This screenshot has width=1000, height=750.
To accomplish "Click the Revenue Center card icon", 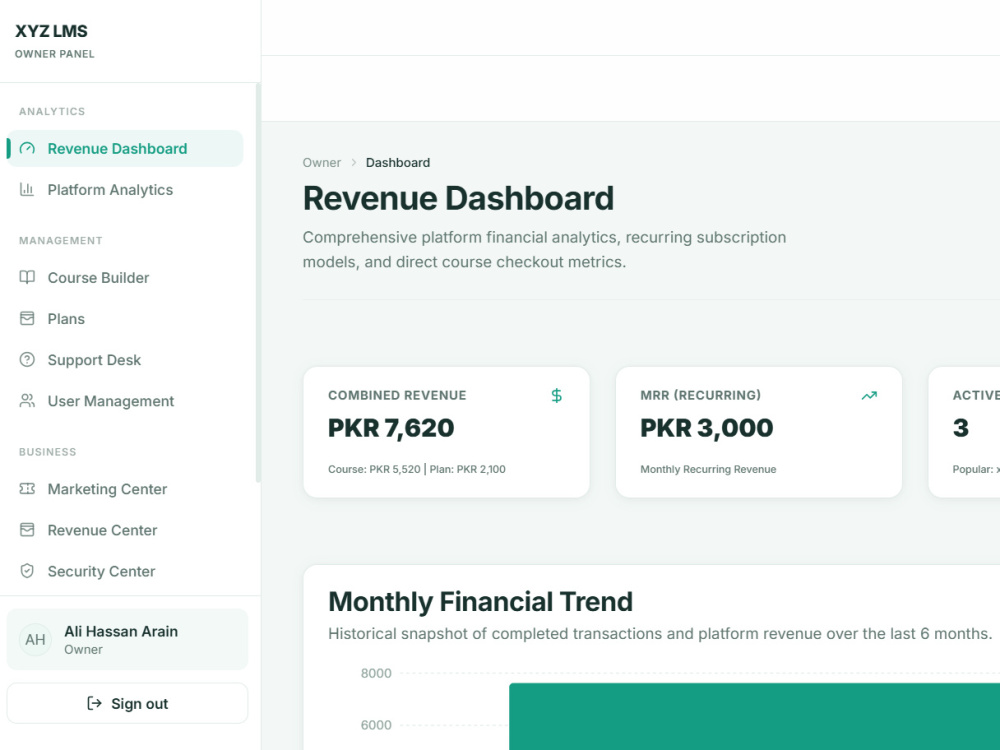I will pos(27,530).
